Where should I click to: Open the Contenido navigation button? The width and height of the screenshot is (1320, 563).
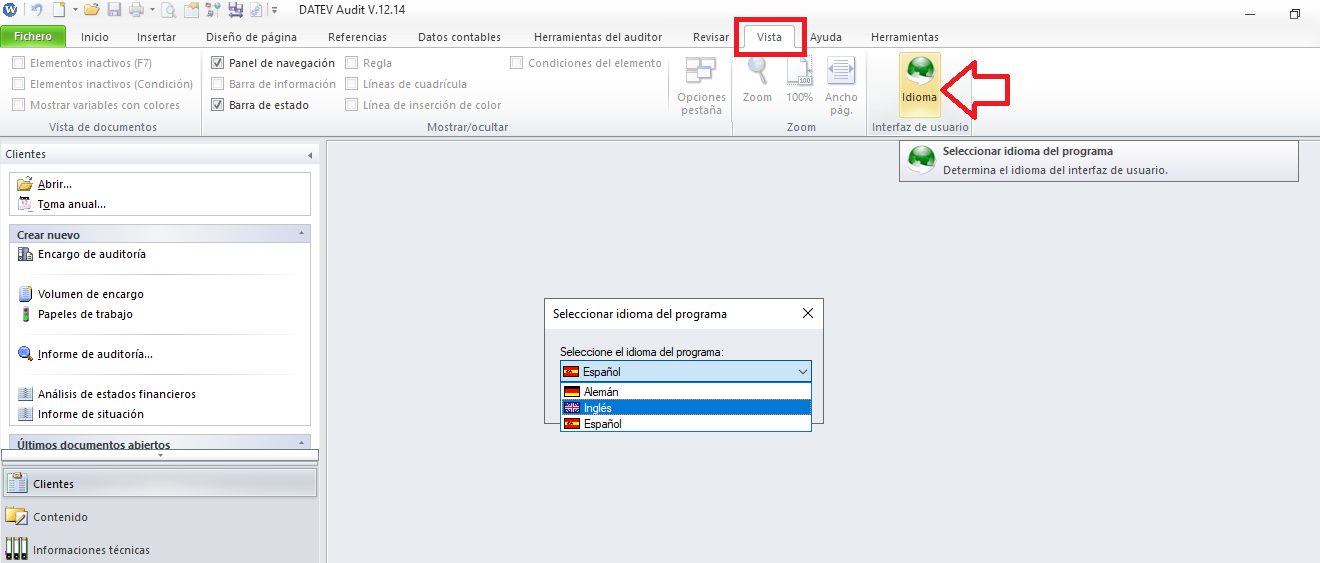point(160,517)
